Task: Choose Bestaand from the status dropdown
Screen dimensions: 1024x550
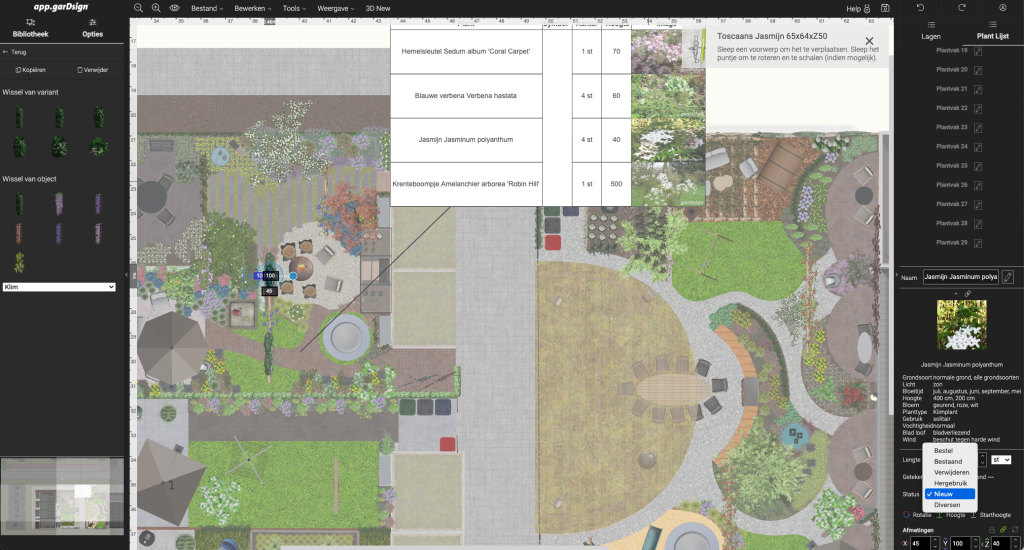Action: [x=948, y=462]
